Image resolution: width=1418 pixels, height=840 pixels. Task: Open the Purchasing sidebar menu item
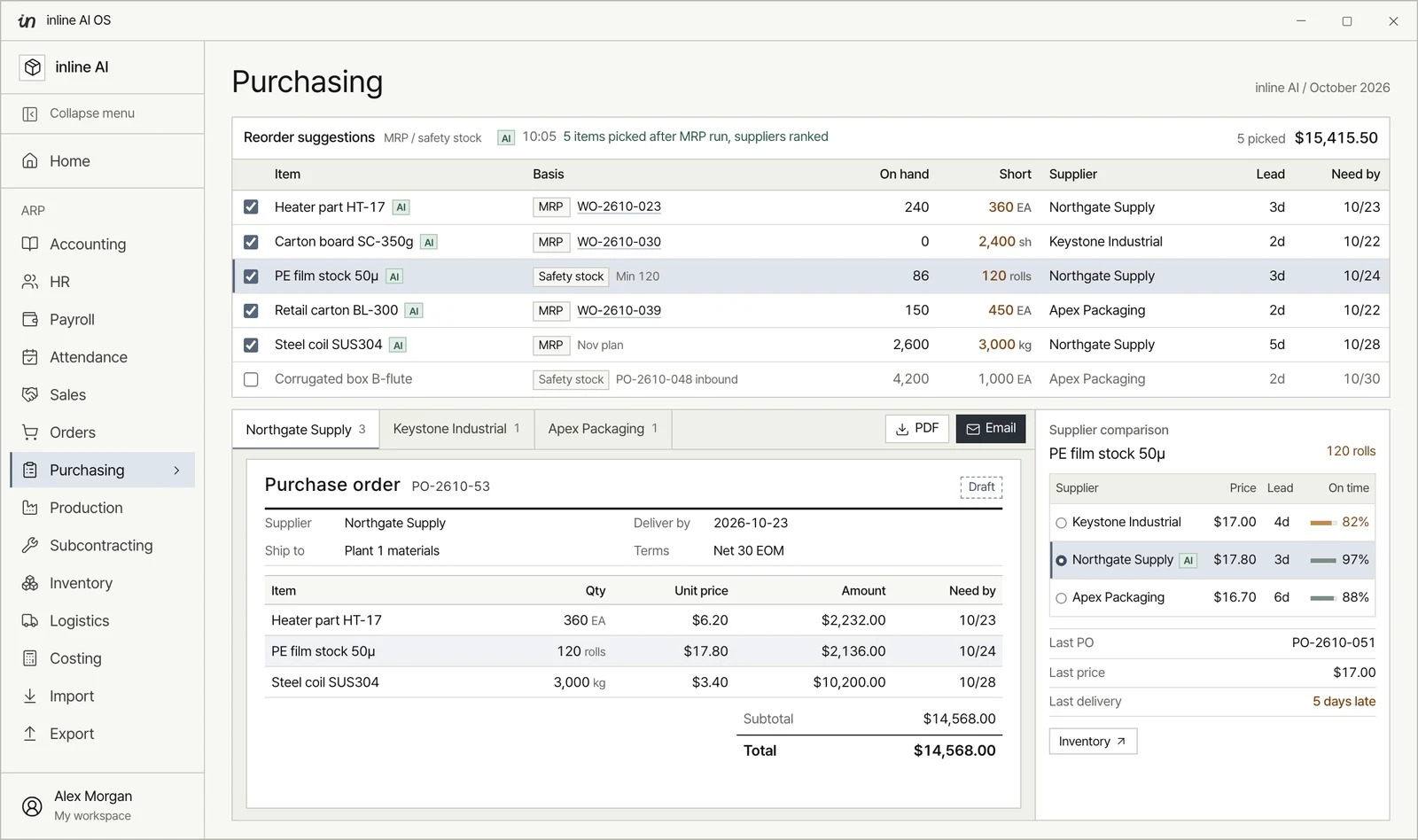103,471
